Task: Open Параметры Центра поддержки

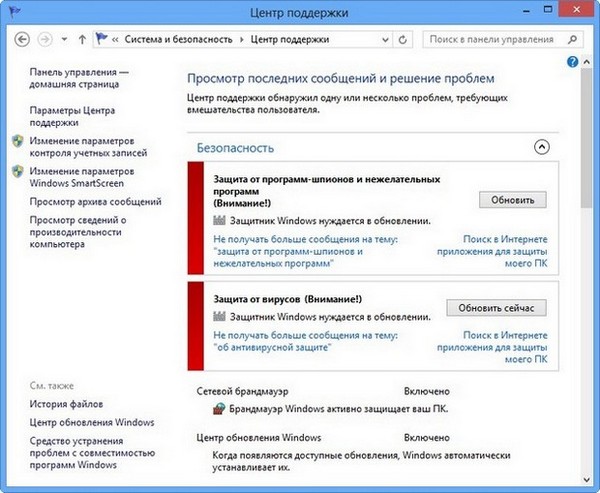Action: (72, 116)
